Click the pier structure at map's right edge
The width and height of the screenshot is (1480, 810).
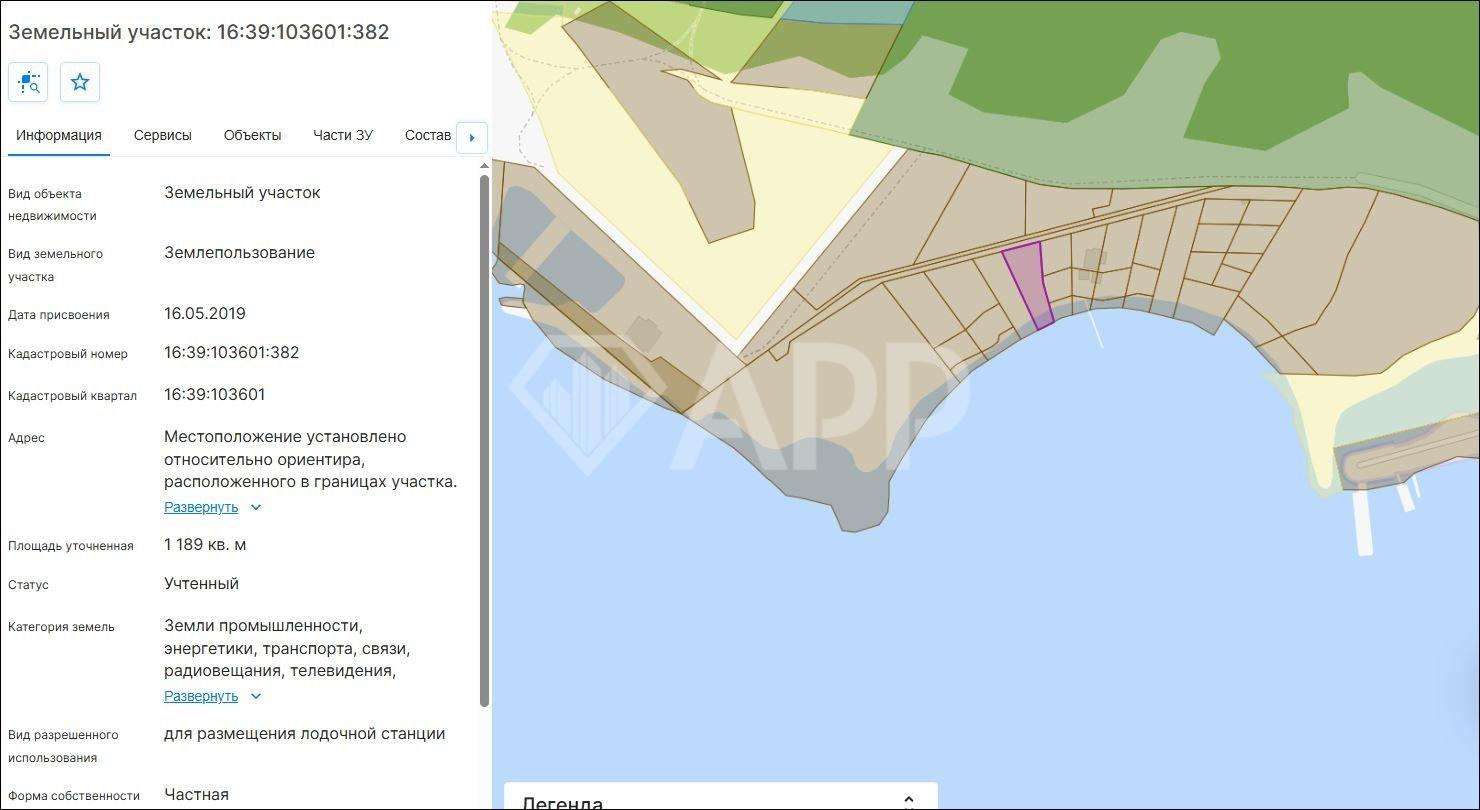(1362, 520)
